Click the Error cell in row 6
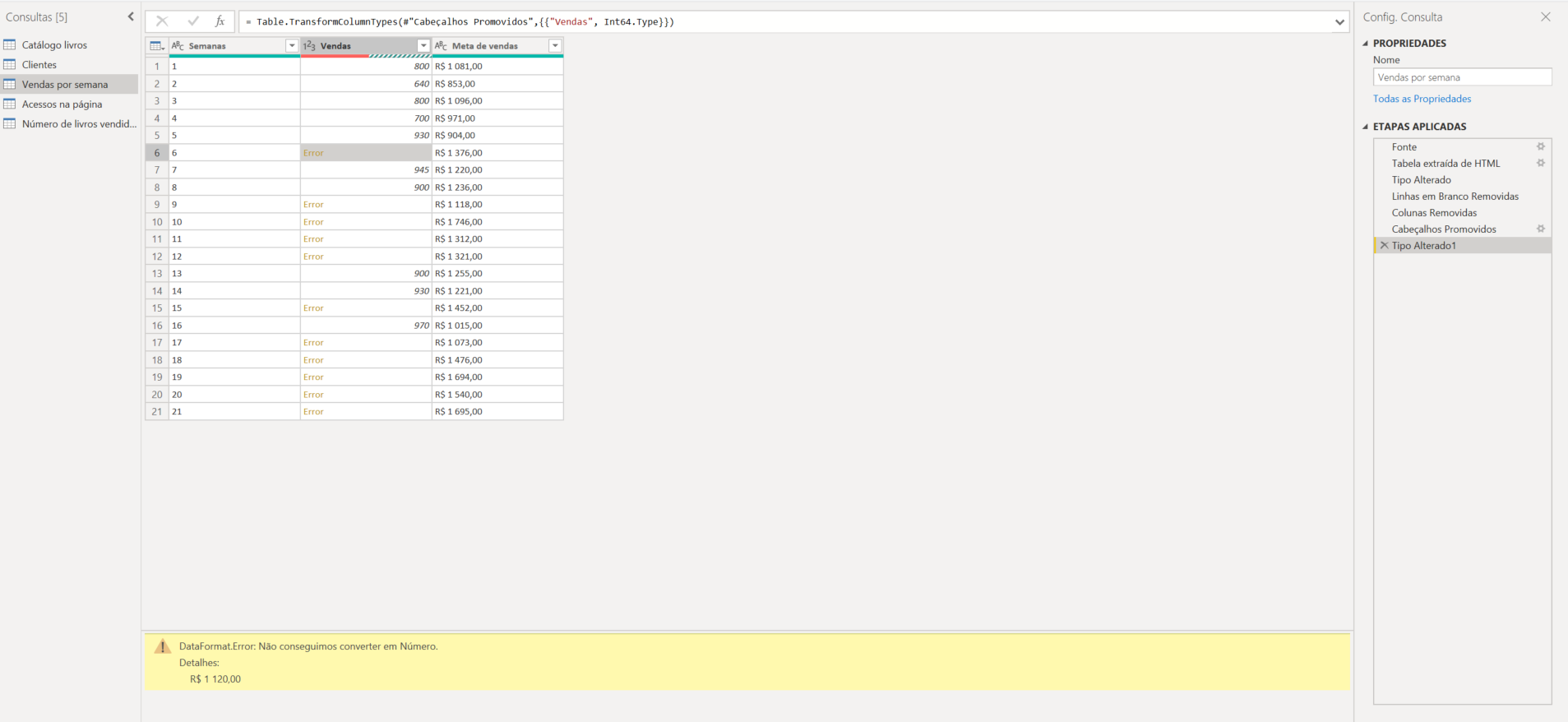This screenshot has width=1568, height=722. (x=366, y=153)
